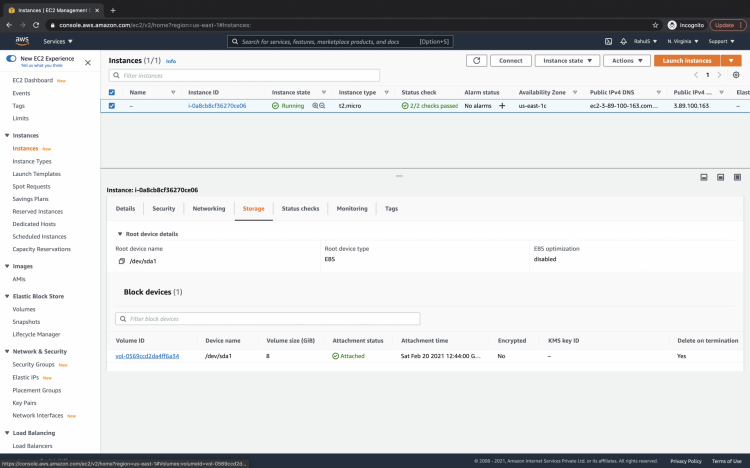Switch to the Networking tab
The width and height of the screenshot is (750, 468).
[209, 209]
